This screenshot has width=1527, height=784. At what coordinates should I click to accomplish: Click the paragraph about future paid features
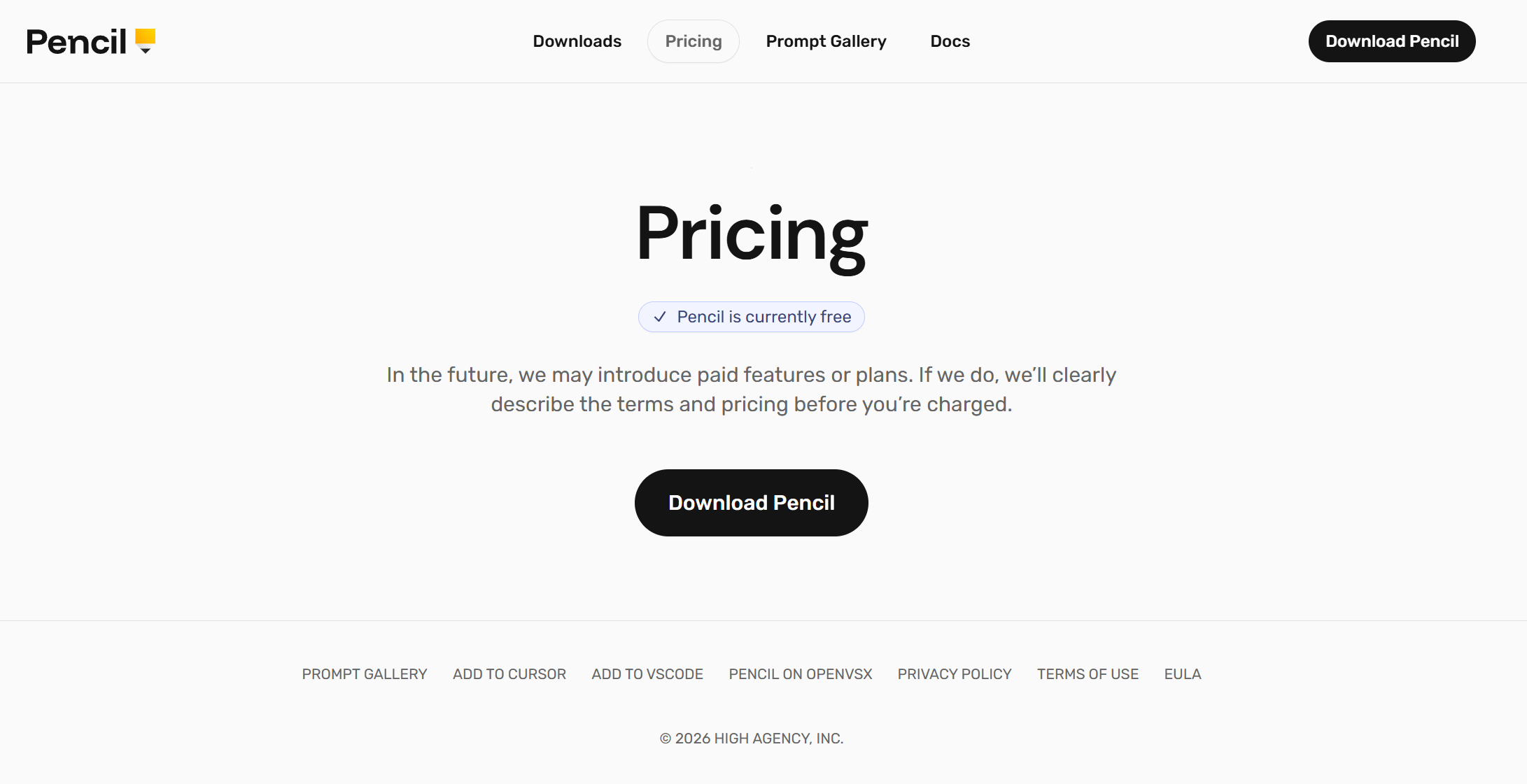tap(751, 390)
